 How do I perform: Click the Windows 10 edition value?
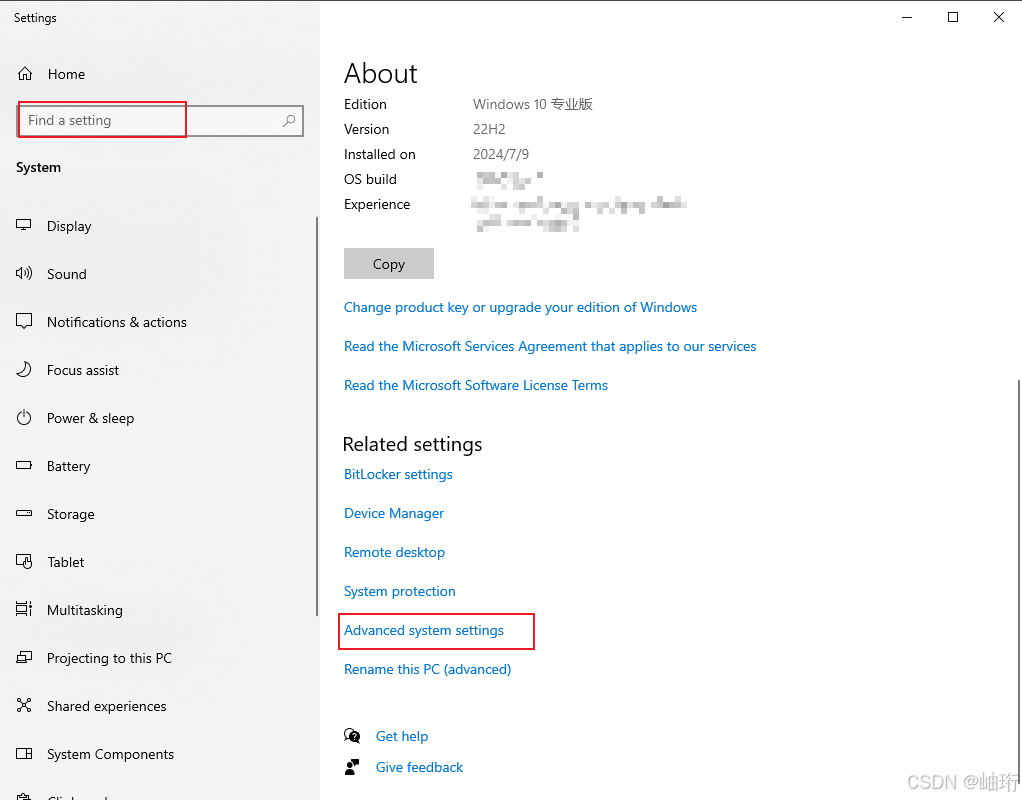pyautogui.click(x=533, y=104)
